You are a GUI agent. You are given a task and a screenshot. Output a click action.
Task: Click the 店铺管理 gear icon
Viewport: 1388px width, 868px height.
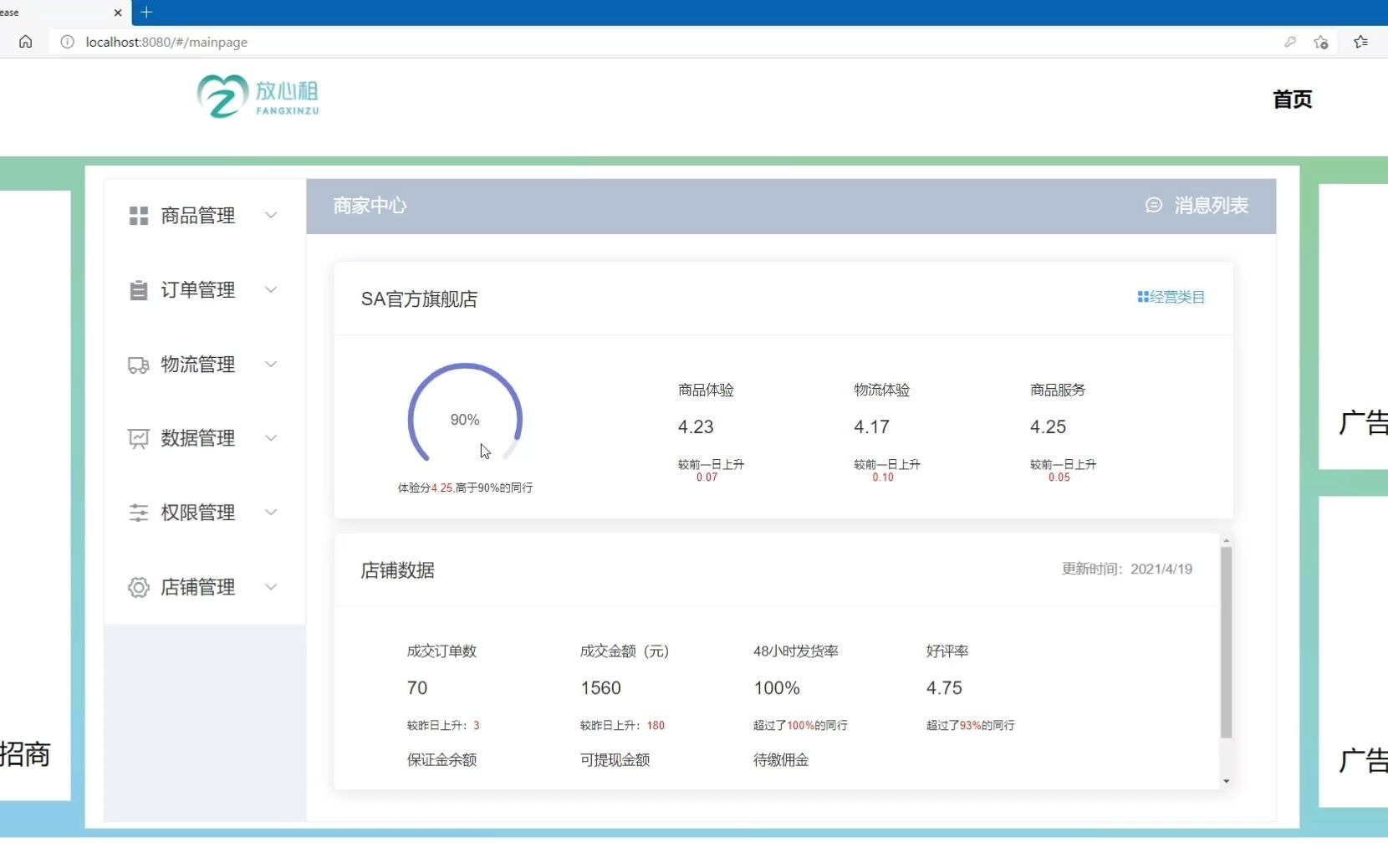click(x=139, y=587)
